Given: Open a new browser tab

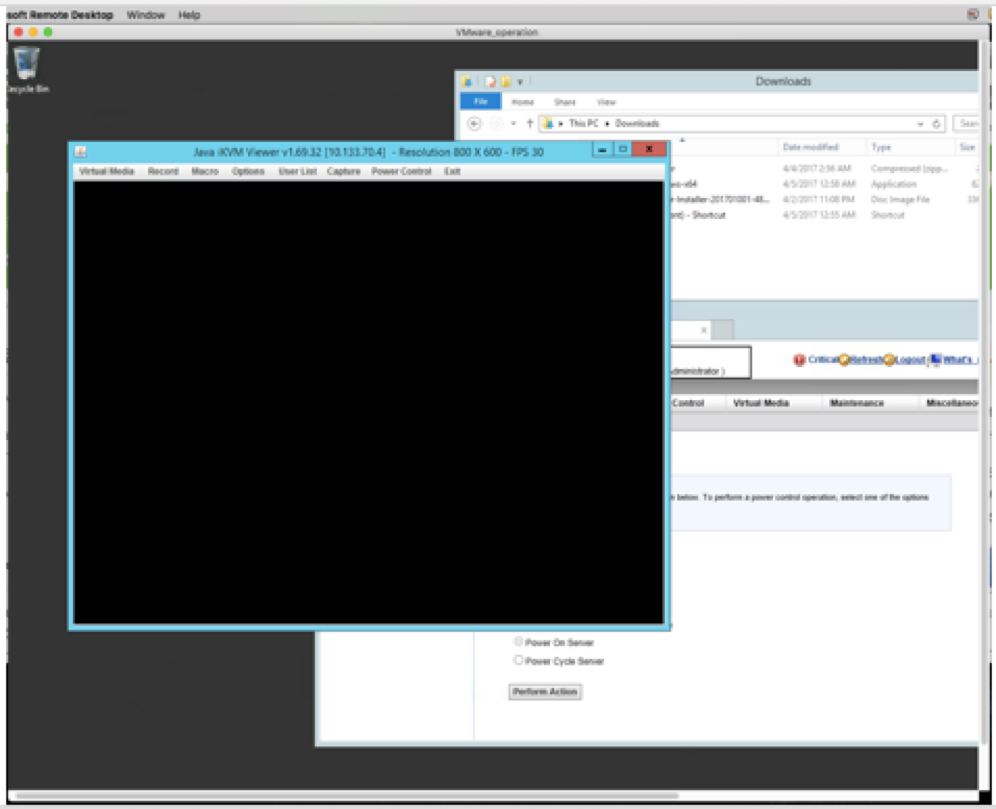Looking at the screenshot, I should tap(722, 330).
